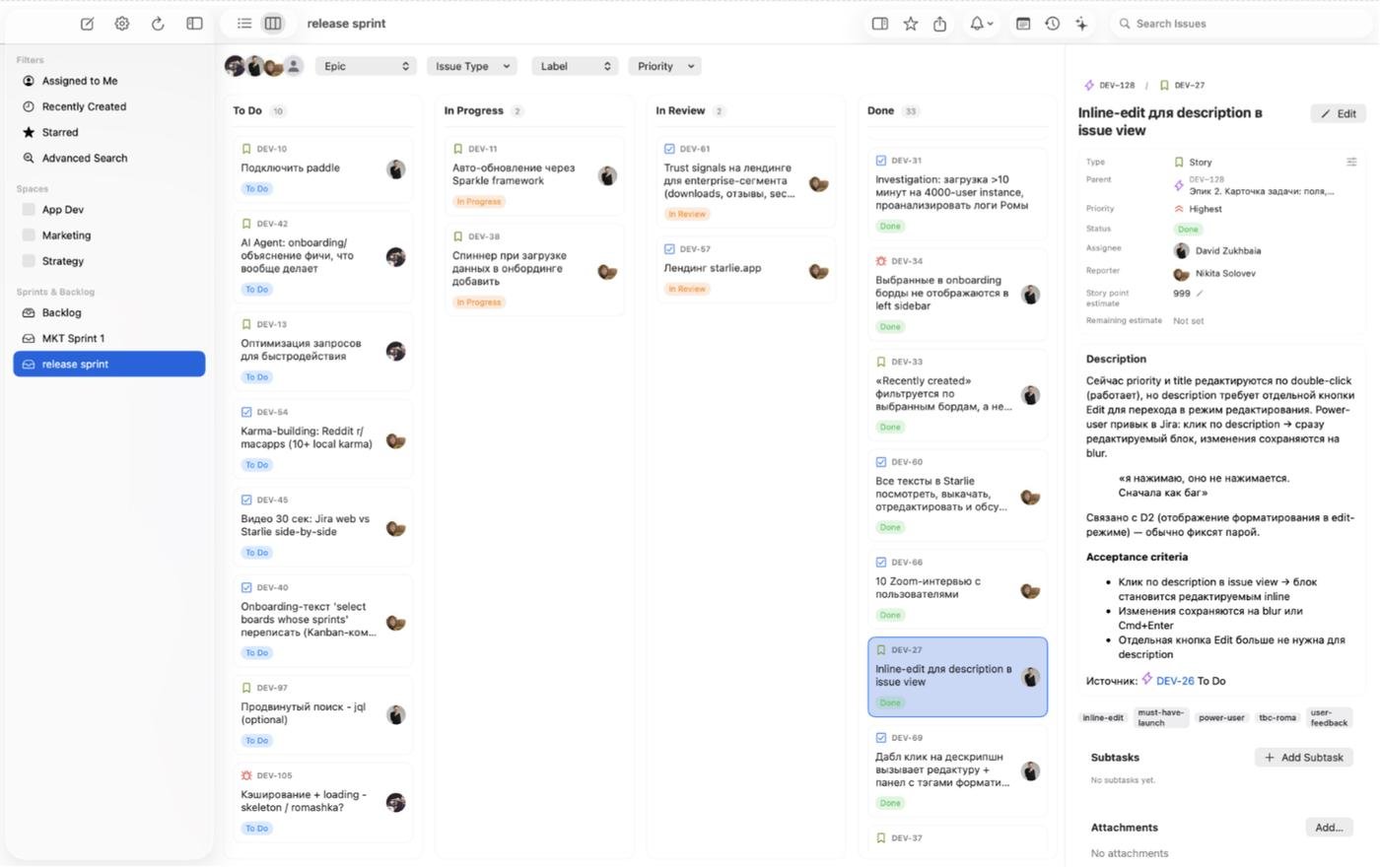
Task: Click the DEV-40 task checkbox icon
Action: click(246, 587)
